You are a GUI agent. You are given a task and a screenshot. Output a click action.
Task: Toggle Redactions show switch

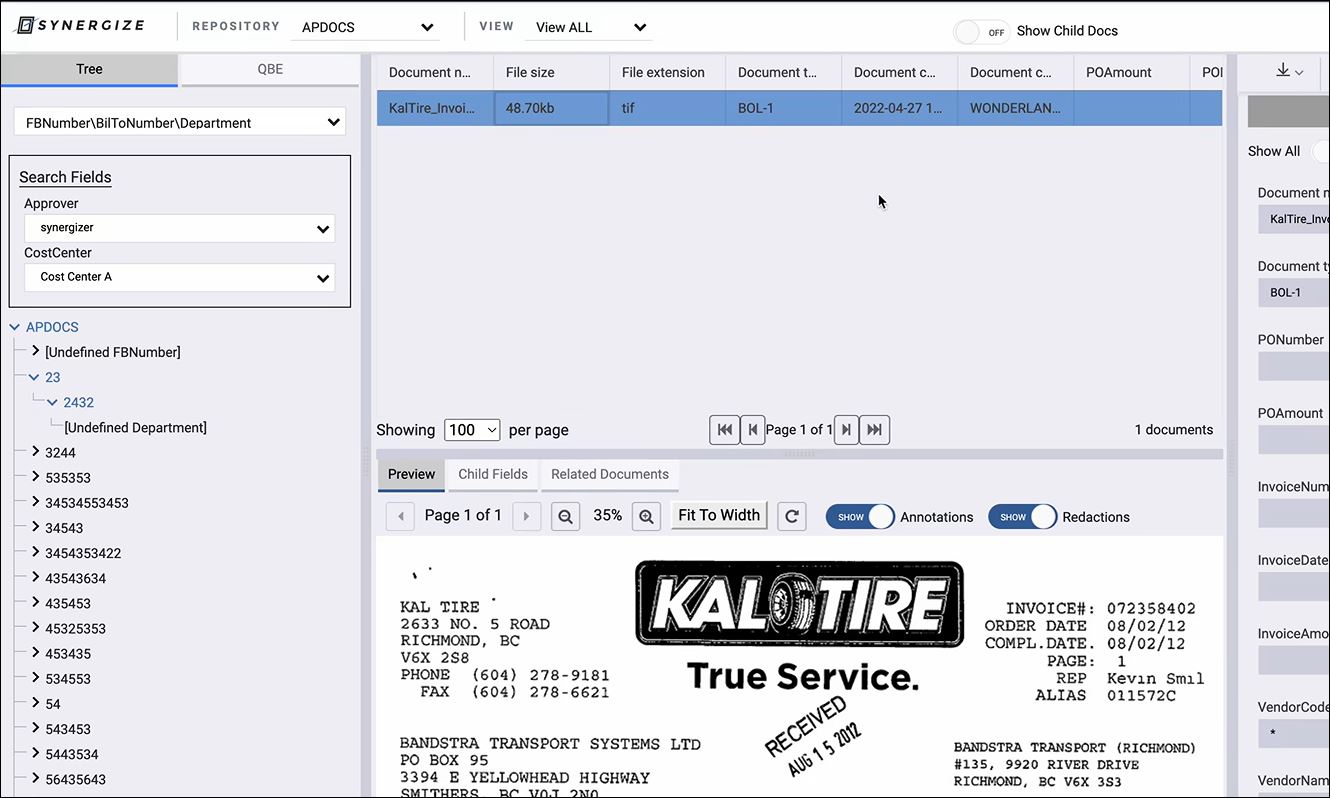(x=1022, y=517)
